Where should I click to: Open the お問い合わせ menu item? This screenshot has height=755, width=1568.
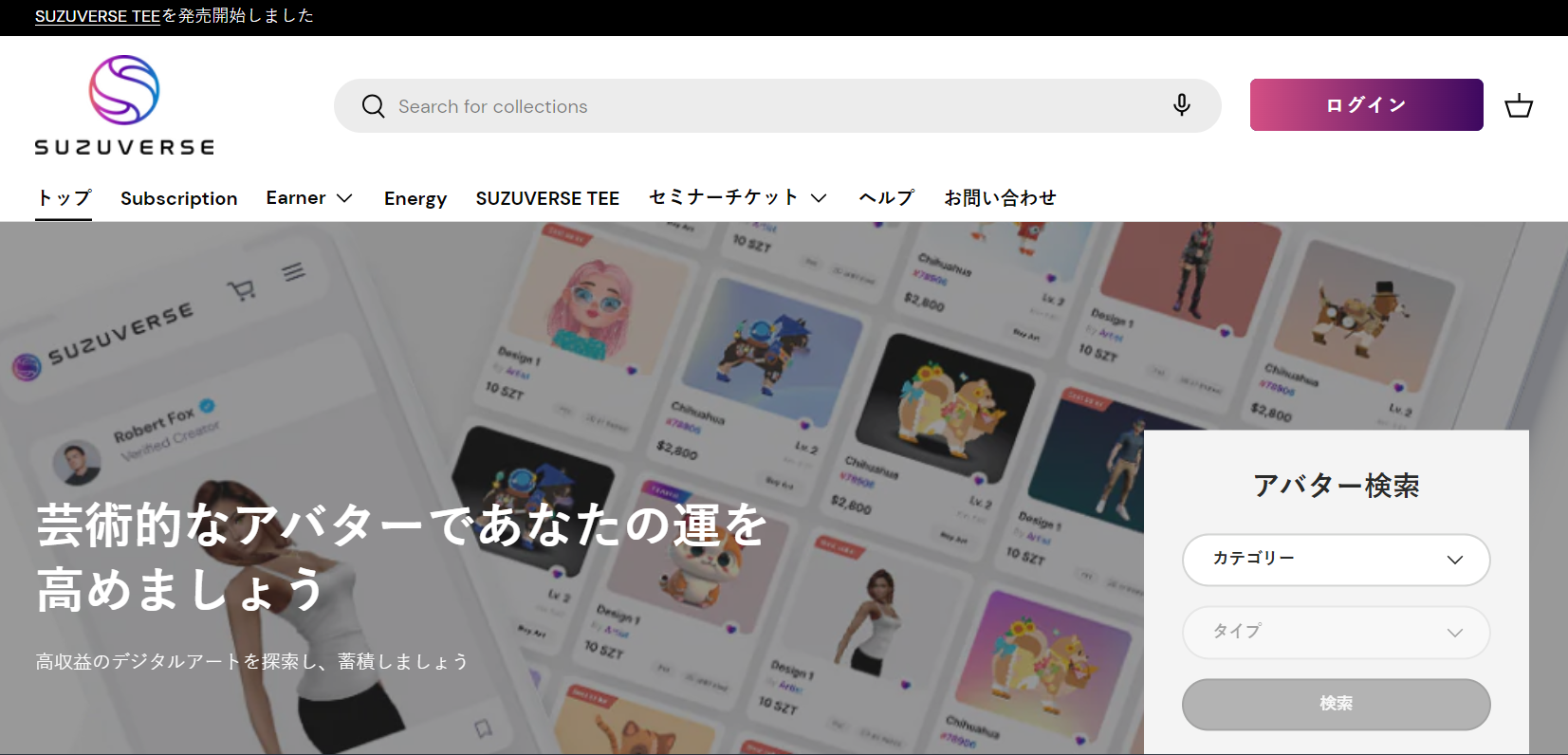click(x=1000, y=197)
